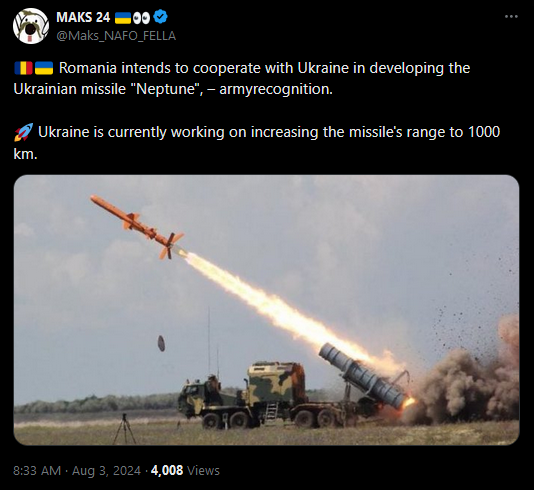534x490 pixels.
Task: Click the orange missile in the photo
Action: click(138, 226)
